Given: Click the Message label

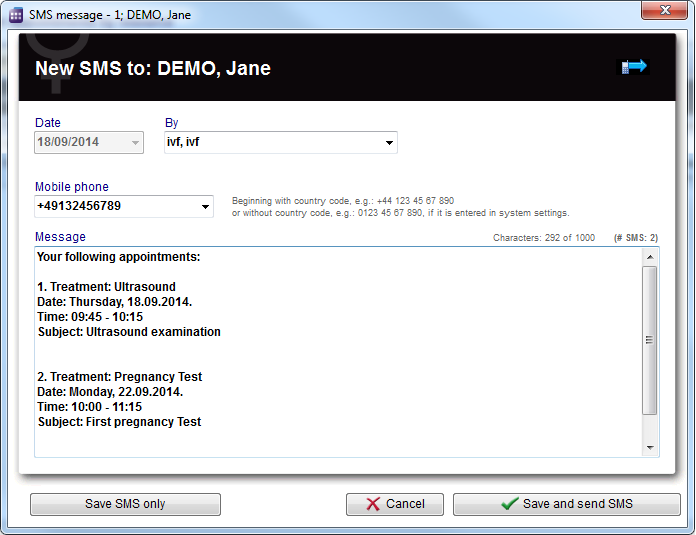Looking at the screenshot, I should pos(60,237).
